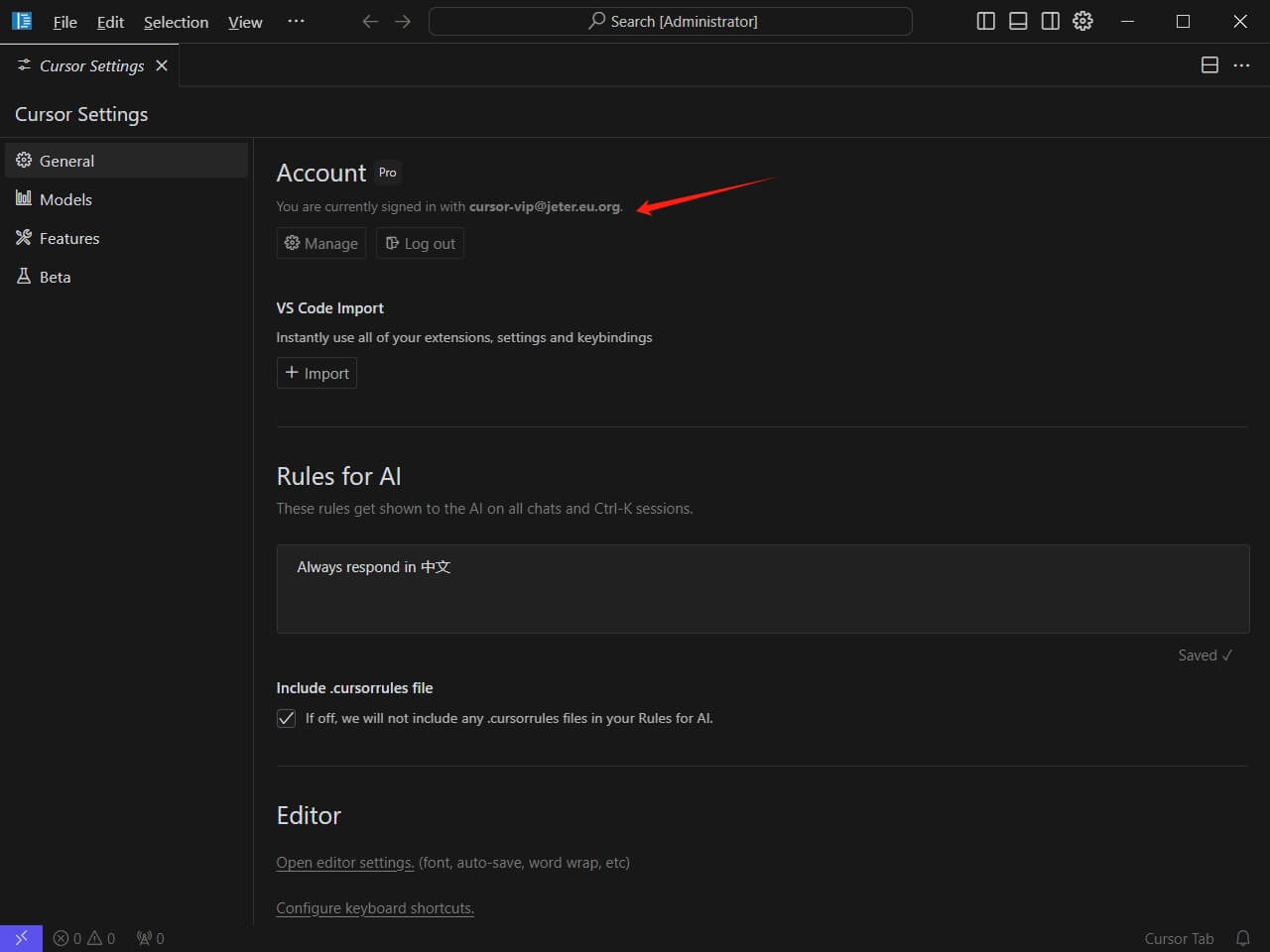
Task: Open notifications bell icon
Action: point(1242,938)
